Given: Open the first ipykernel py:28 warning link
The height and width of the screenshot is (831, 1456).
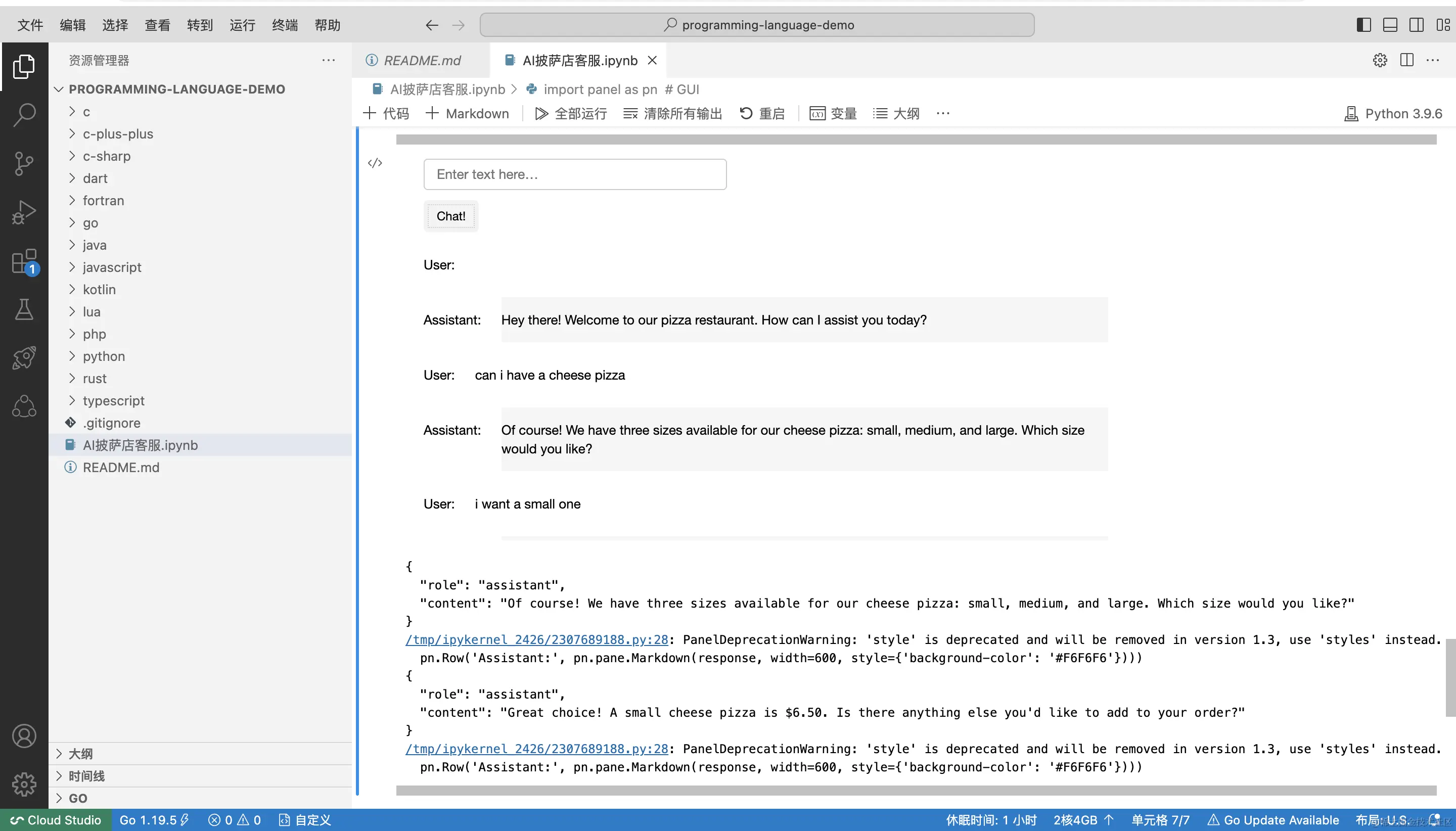Looking at the screenshot, I should tap(536, 640).
